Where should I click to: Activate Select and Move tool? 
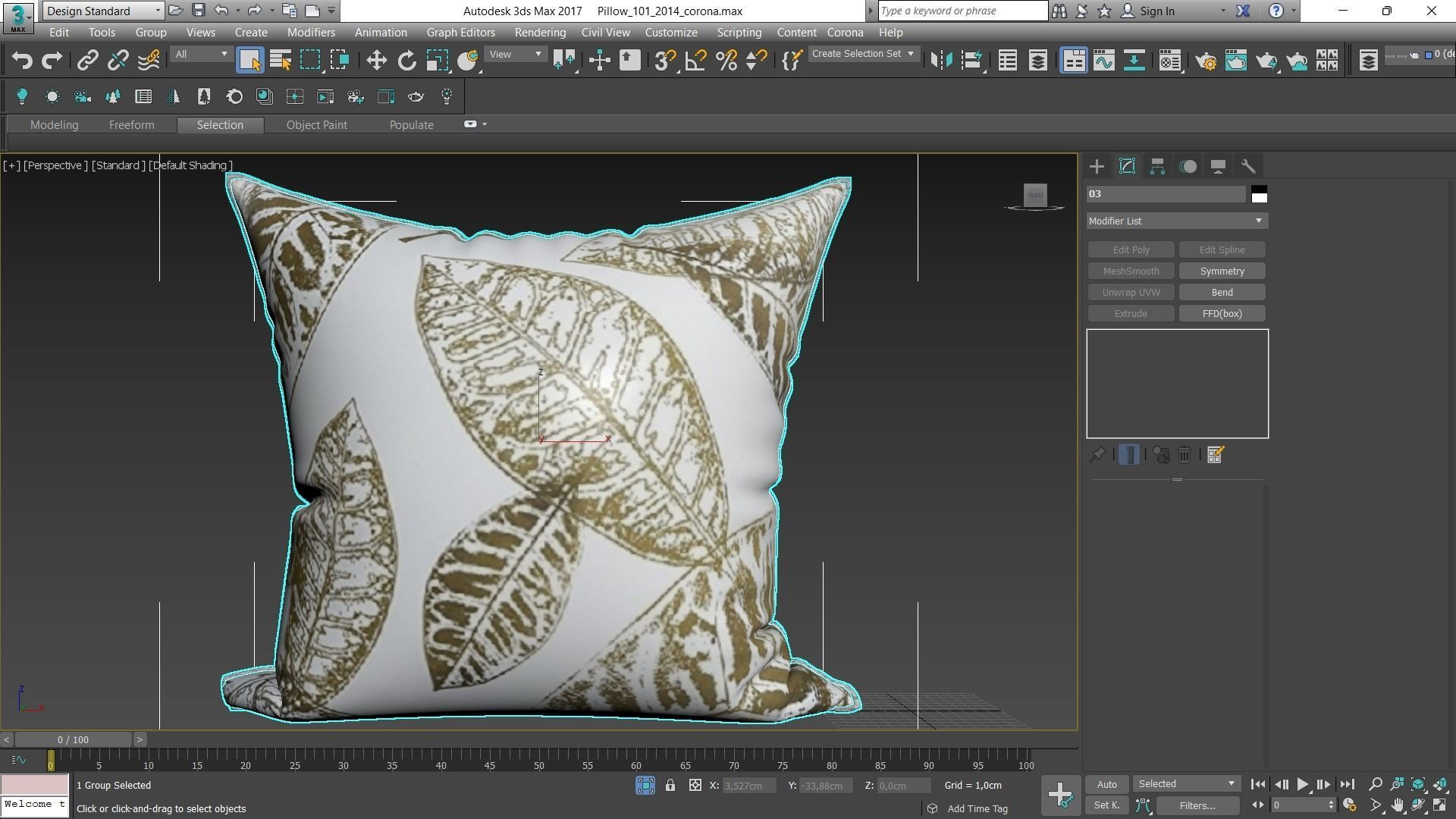pos(376,61)
